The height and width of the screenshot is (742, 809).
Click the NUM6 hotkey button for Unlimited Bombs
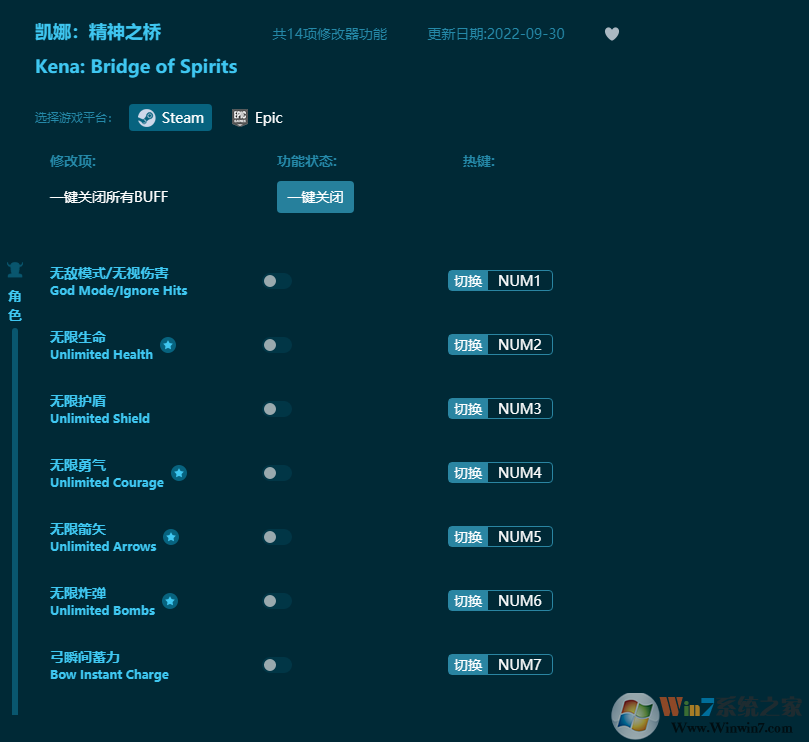(x=519, y=601)
